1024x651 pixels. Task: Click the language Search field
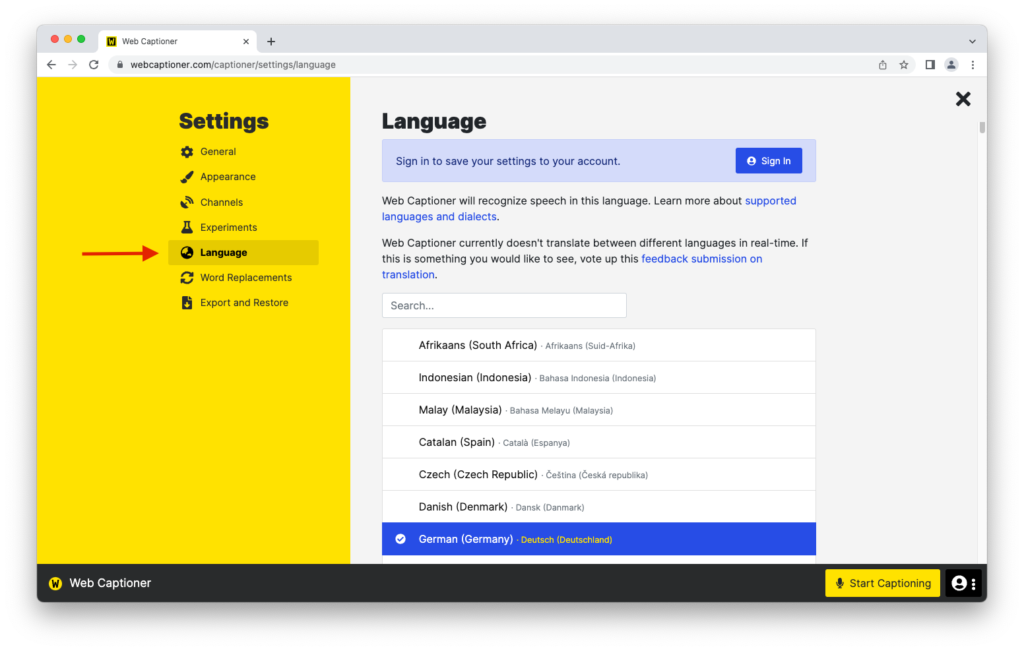pos(504,306)
